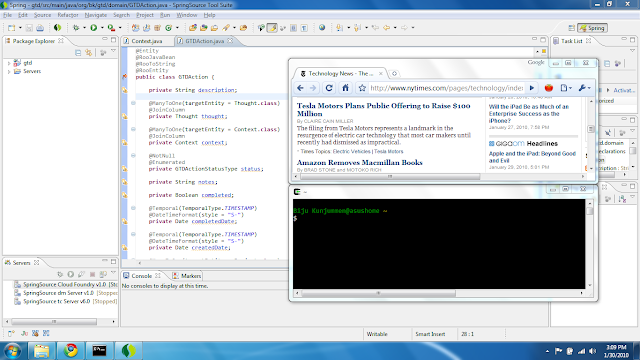This screenshot has height=360, width=640.
Task: Click the green Run button in toolbar
Action: pos(93,28)
